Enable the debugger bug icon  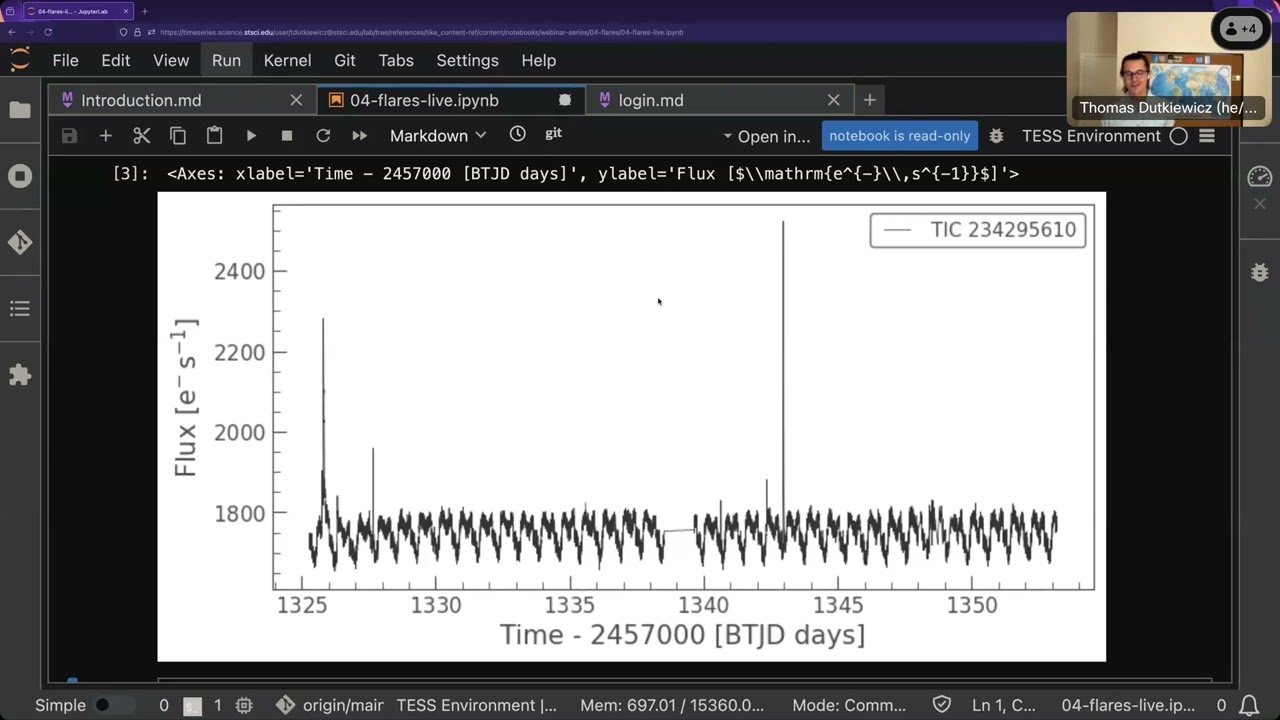(996, 136)
